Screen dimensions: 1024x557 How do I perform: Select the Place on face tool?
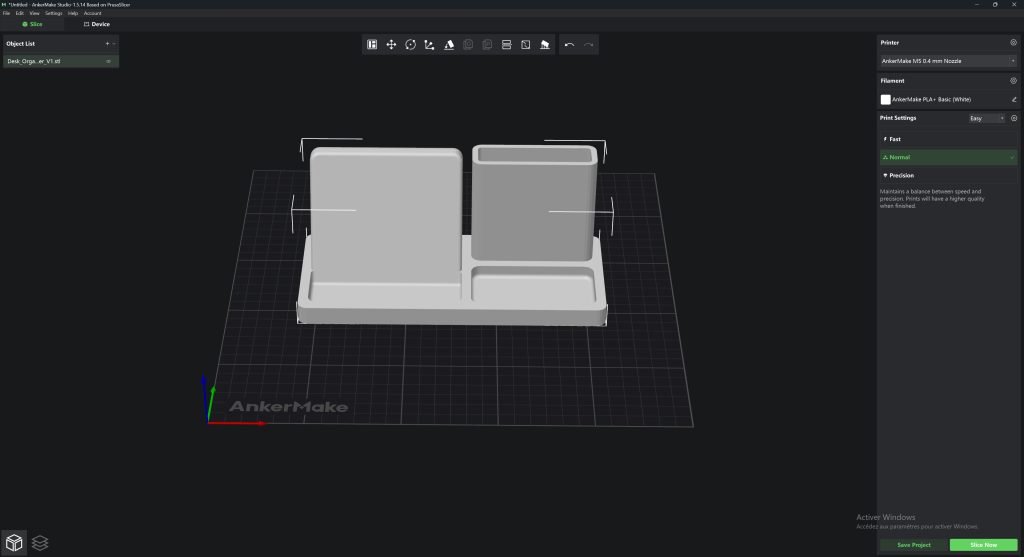(449, 44)
